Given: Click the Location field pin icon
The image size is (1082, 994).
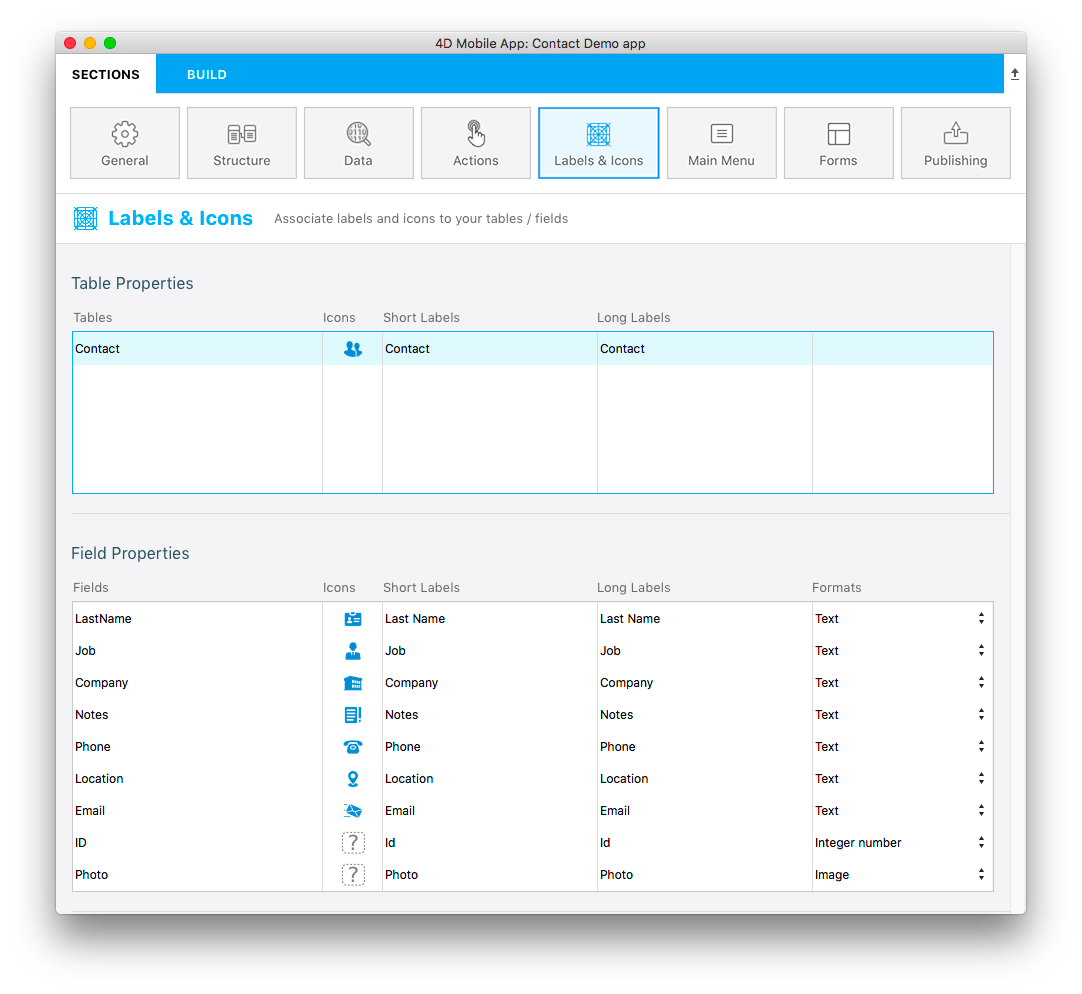Looking at the screenshot, I should pos(353,779).
